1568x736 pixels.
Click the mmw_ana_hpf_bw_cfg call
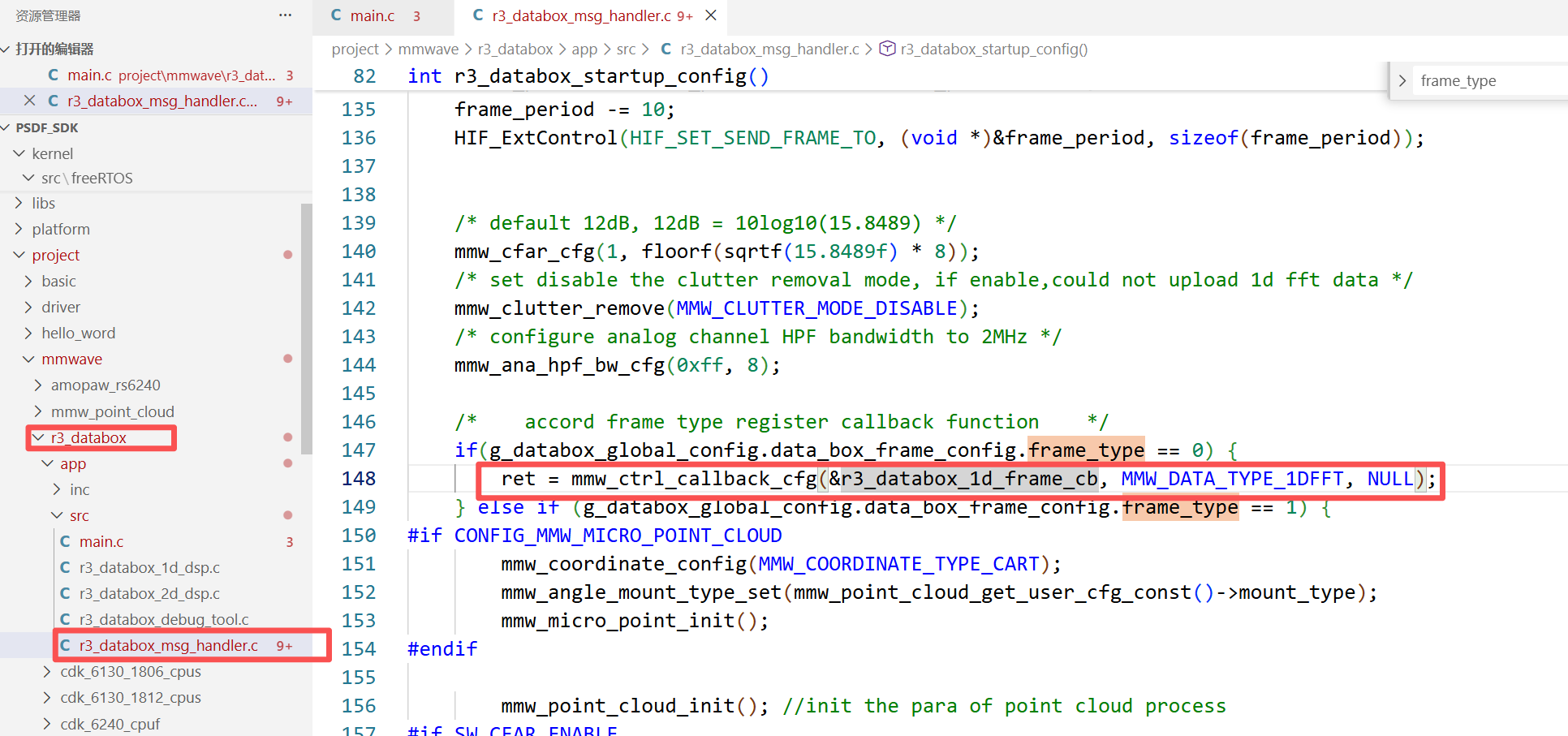click(x=559, y=365)
